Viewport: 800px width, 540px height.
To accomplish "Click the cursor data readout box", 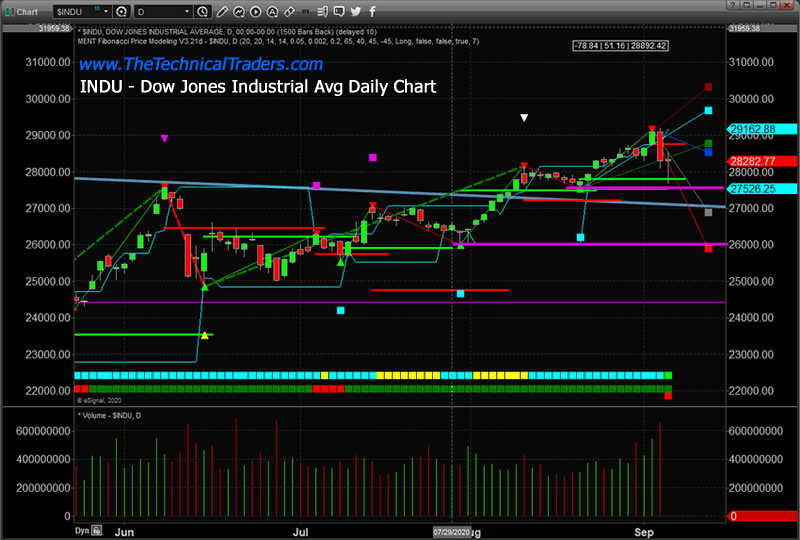I will (620, 46).
